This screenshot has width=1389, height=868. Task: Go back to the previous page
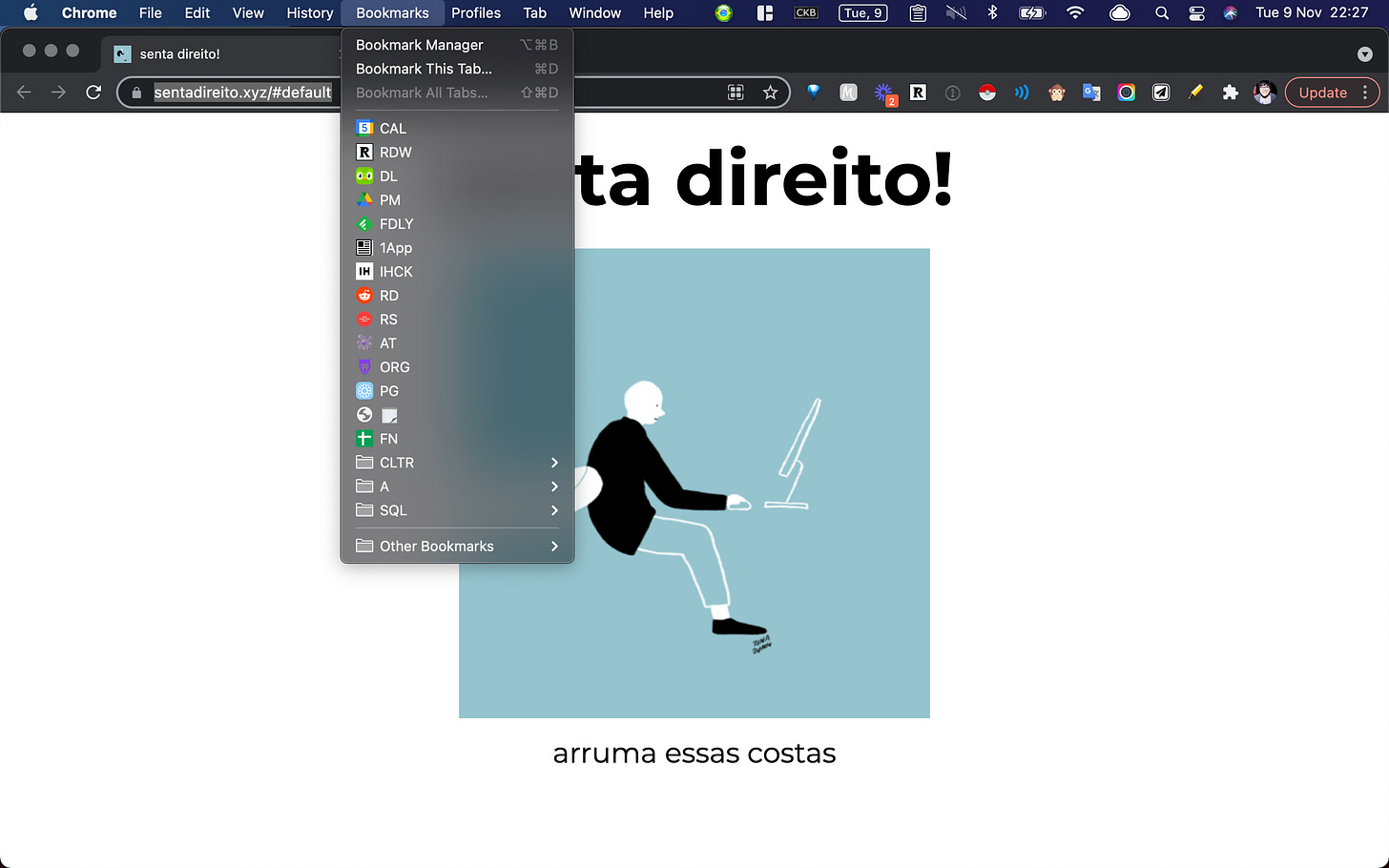pyautogui.click(x=25, y=93)
